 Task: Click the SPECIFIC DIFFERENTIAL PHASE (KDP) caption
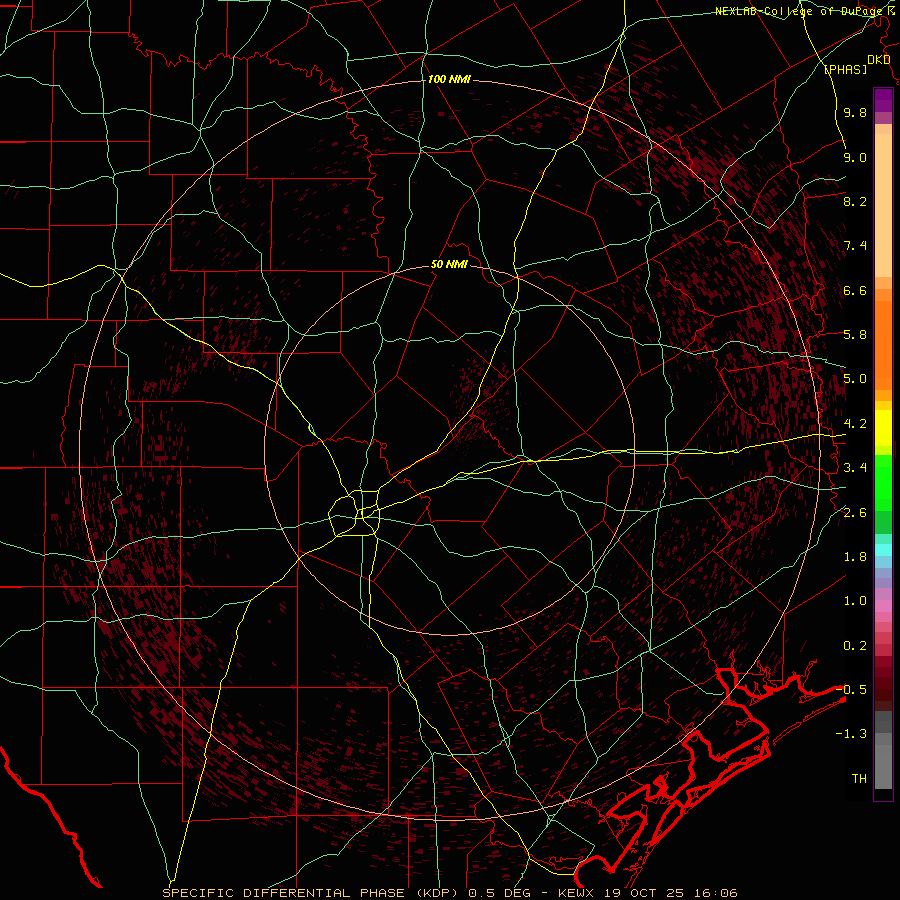pos(312,893)
